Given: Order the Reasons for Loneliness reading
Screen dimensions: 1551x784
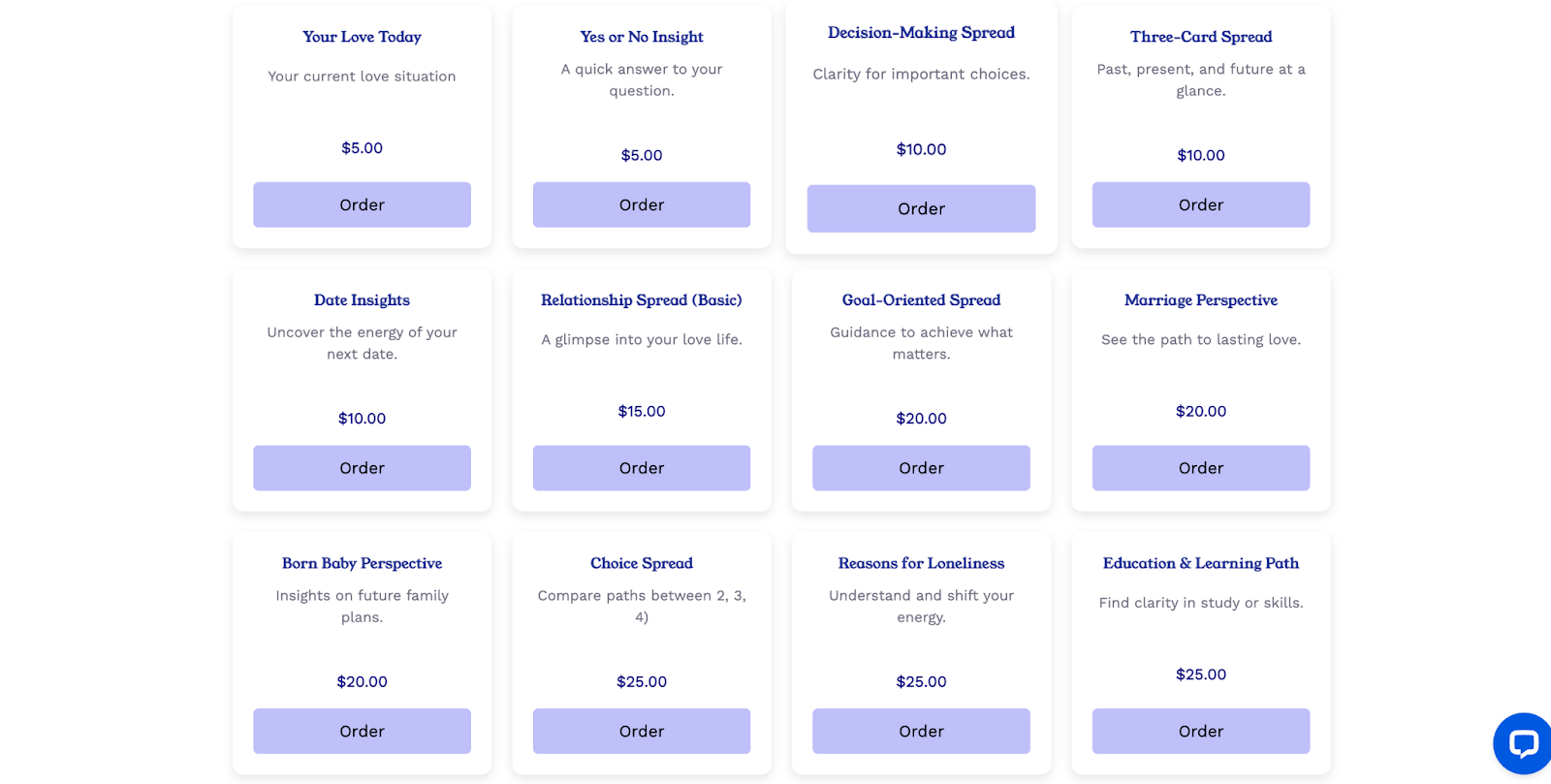Looking at the screenshot, I should pyautogui.click(x=921, y=731).
